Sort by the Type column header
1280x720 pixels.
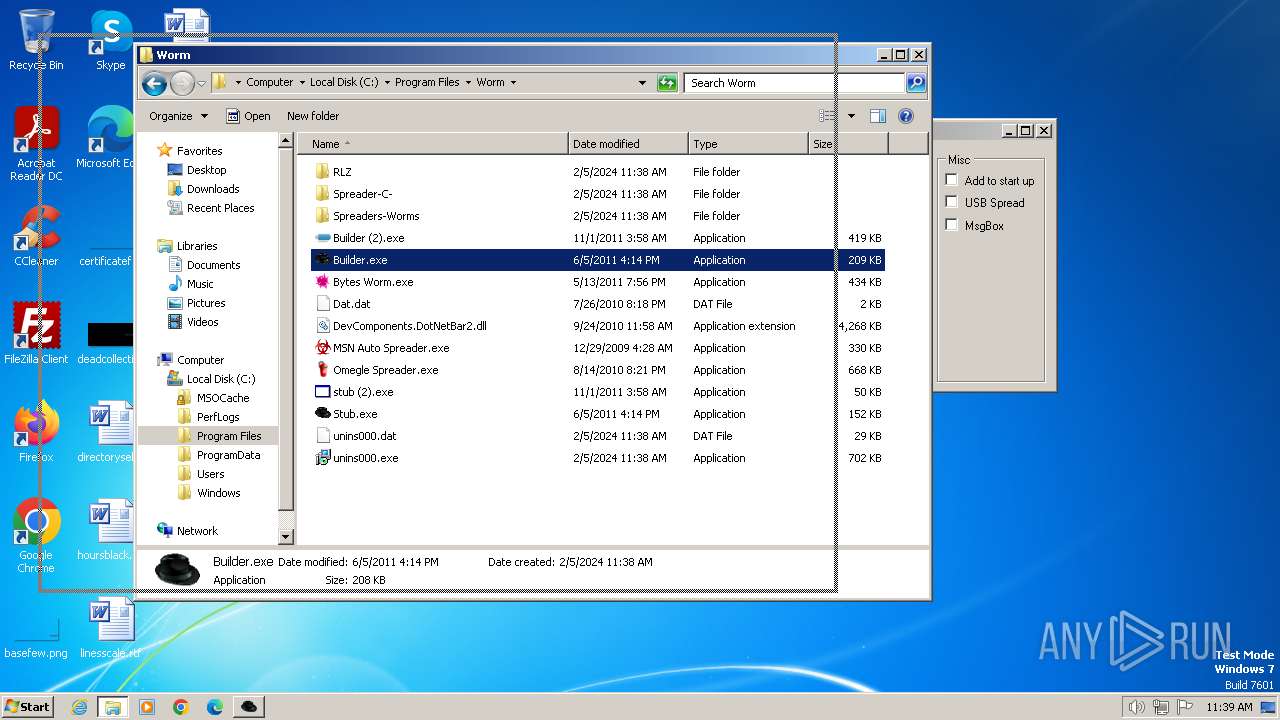[x=748, y=144]
